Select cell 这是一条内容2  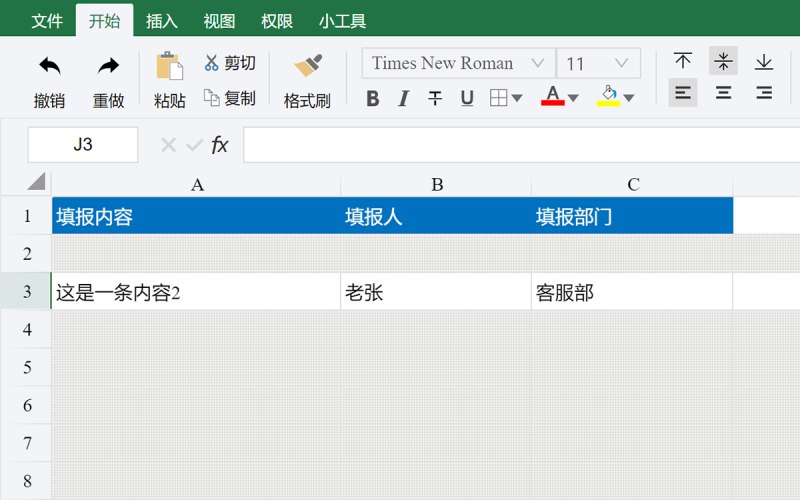196,292
